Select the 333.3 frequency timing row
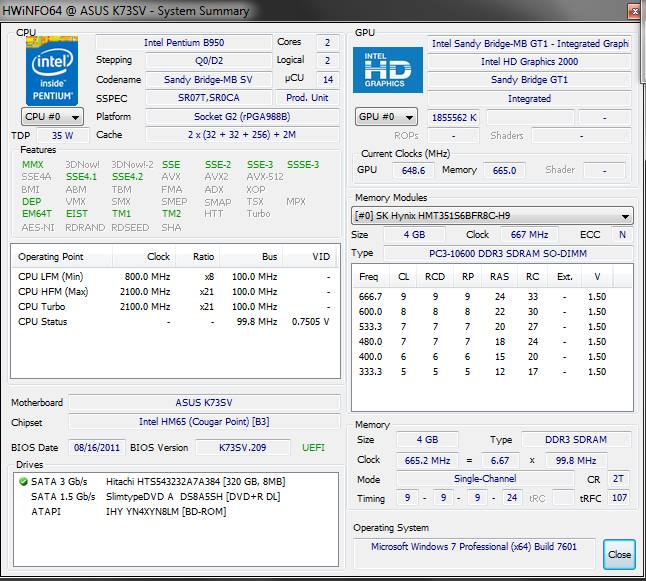This screenshot has height=581, width=646. (x=492, y=372)
